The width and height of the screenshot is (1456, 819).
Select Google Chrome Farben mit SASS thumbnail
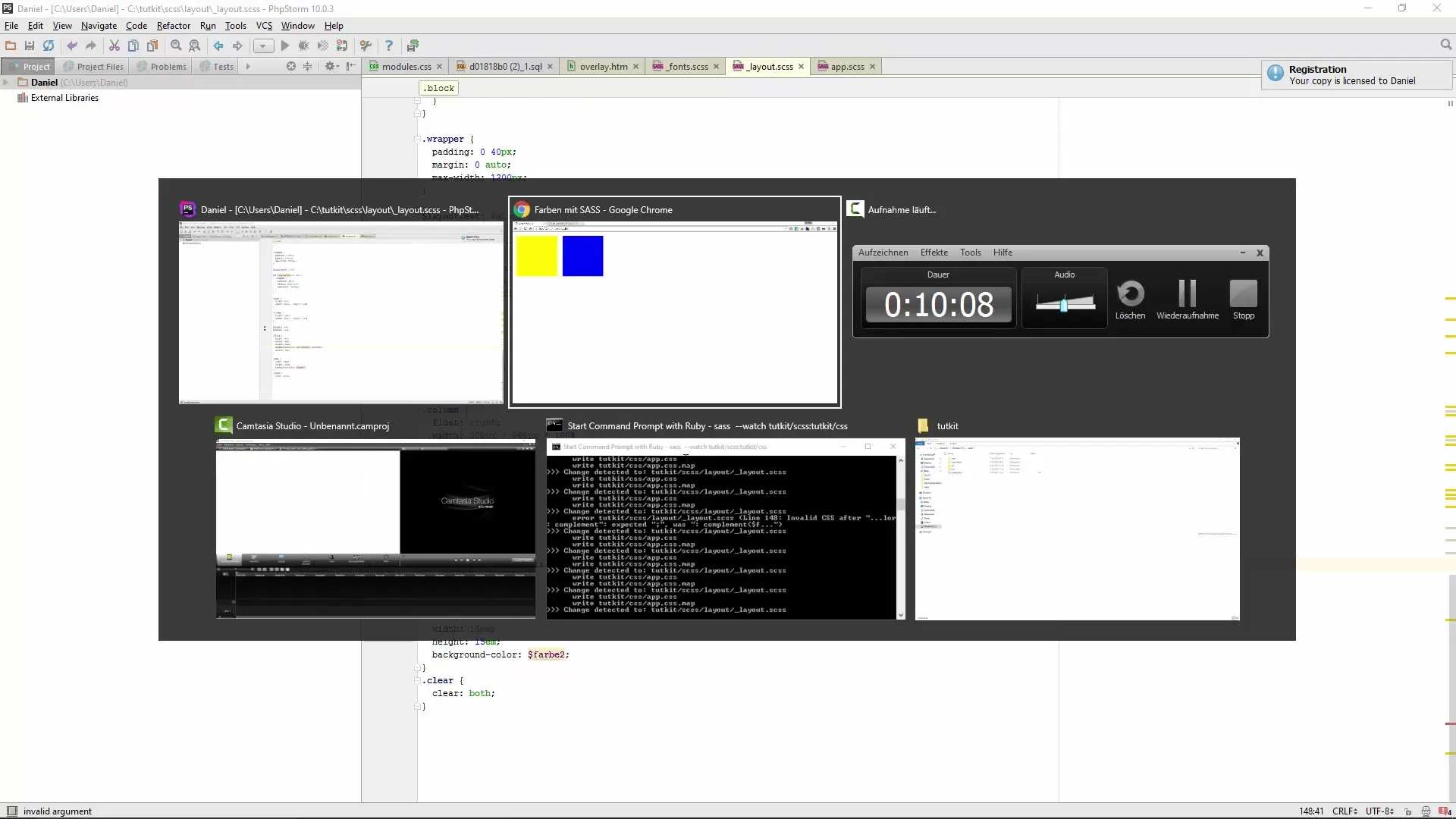(x=675, y=312)
